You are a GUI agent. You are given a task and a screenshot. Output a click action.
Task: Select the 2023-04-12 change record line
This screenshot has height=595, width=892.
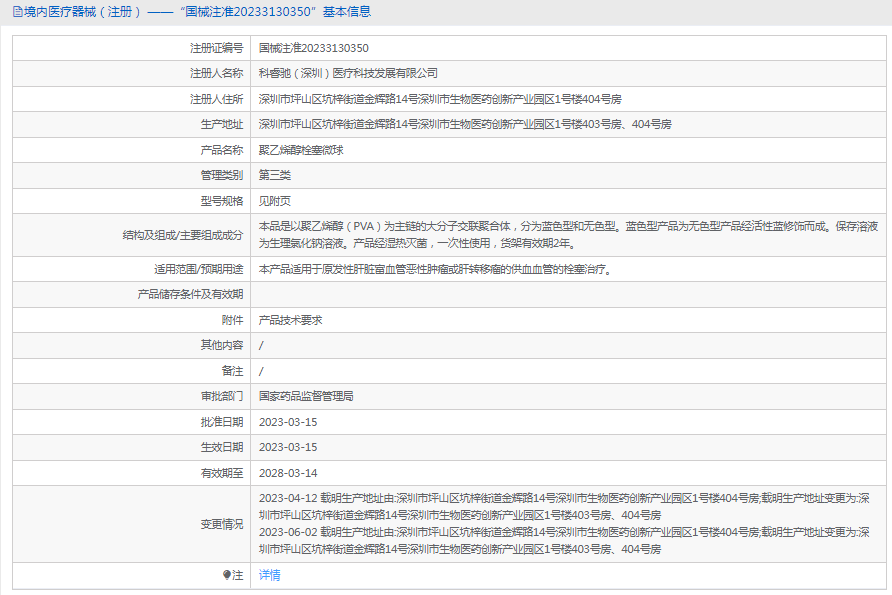tap(564, 507)
